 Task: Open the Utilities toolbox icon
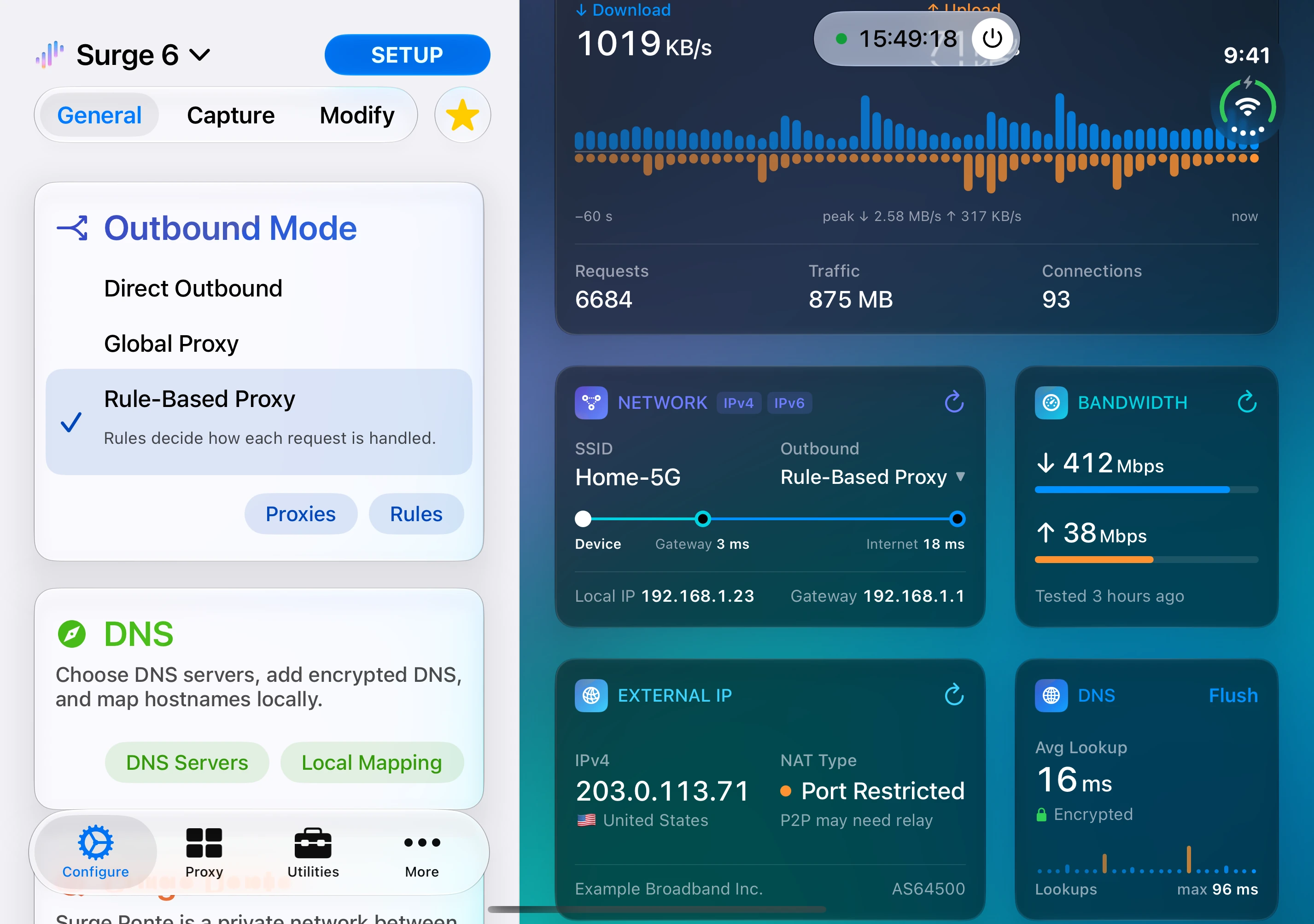[313, 843]
